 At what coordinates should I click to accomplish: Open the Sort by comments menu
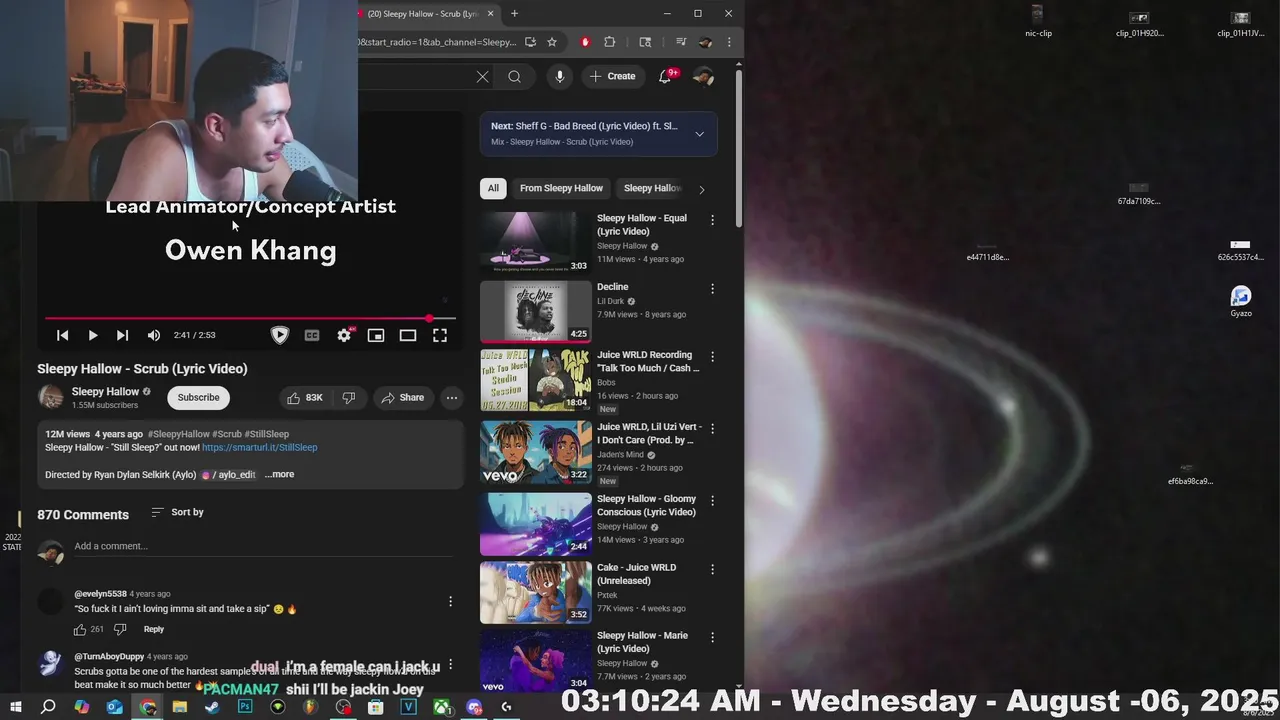(x=177, y=512)
